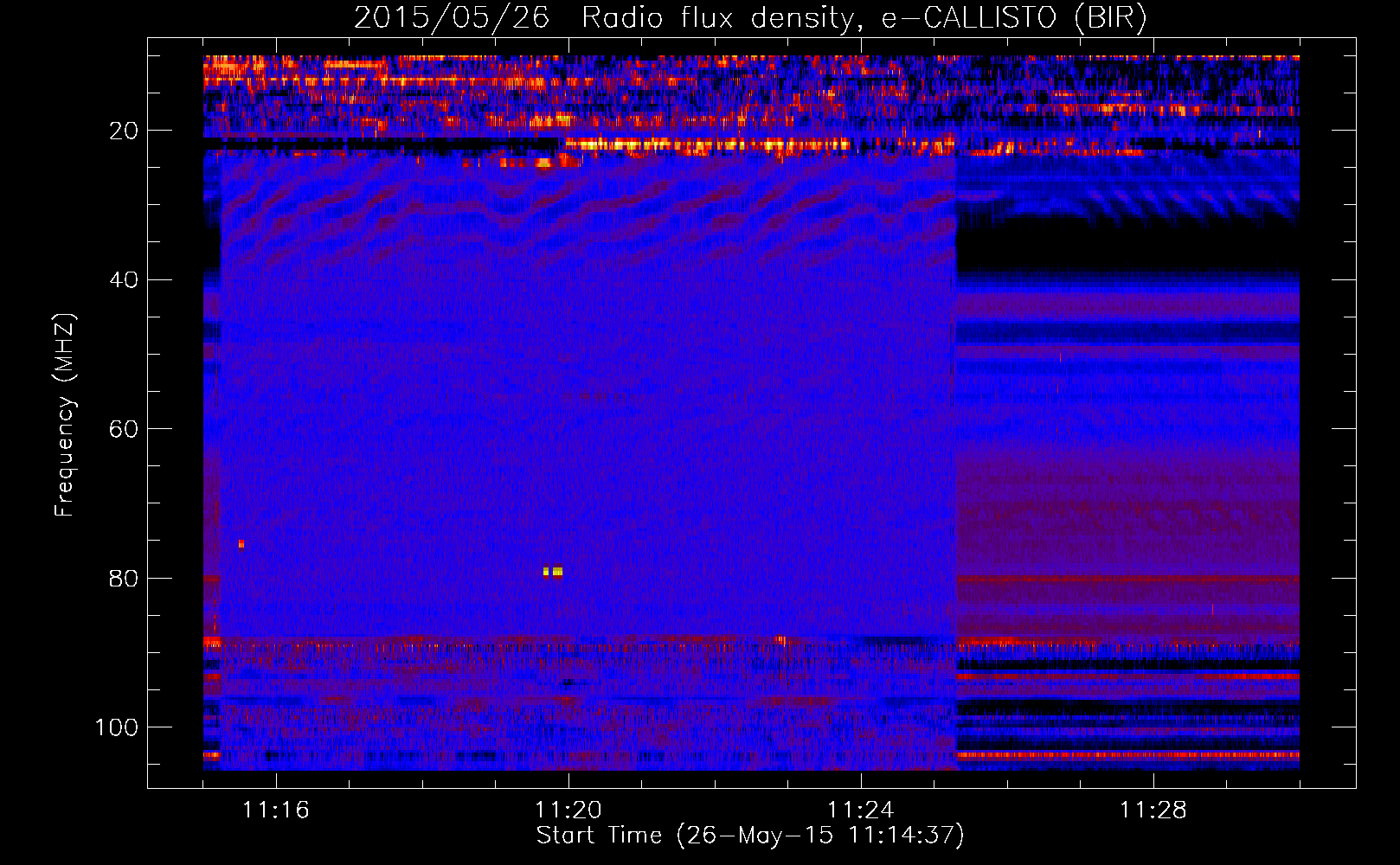
Task: Click the 11:20 time tick label
Action: [568, 811]
